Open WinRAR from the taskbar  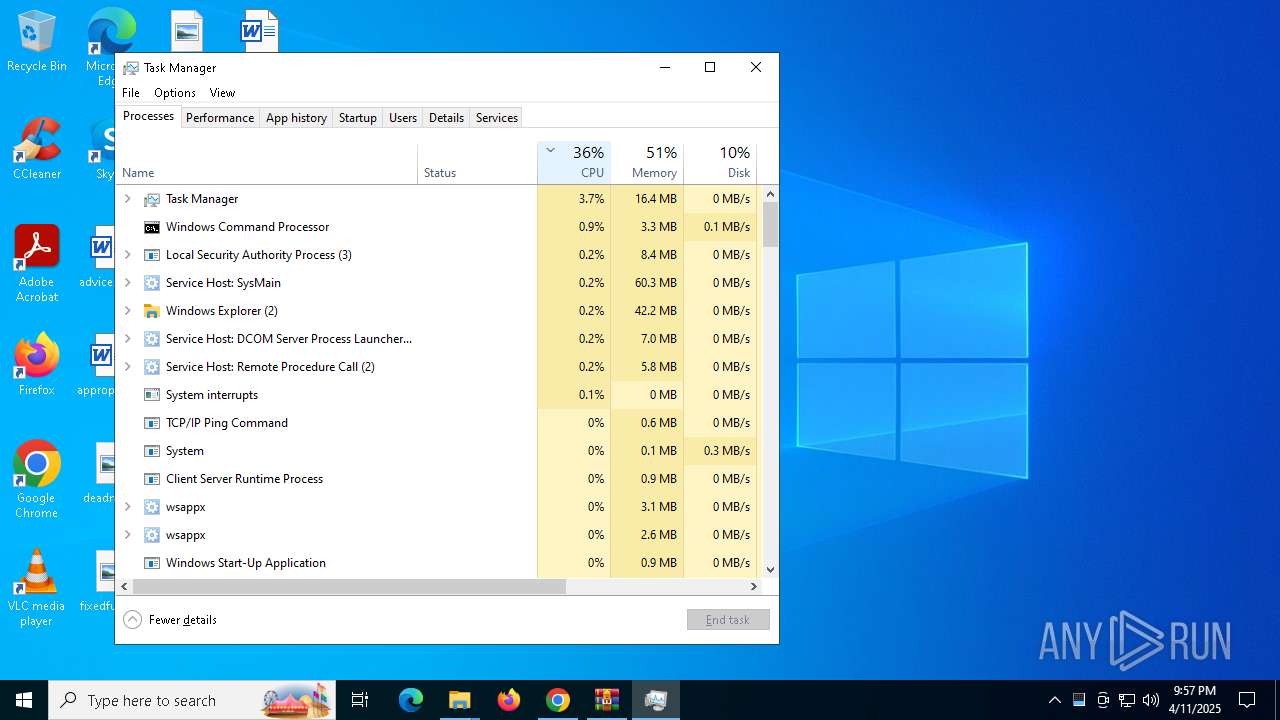[x=607, y=700]
